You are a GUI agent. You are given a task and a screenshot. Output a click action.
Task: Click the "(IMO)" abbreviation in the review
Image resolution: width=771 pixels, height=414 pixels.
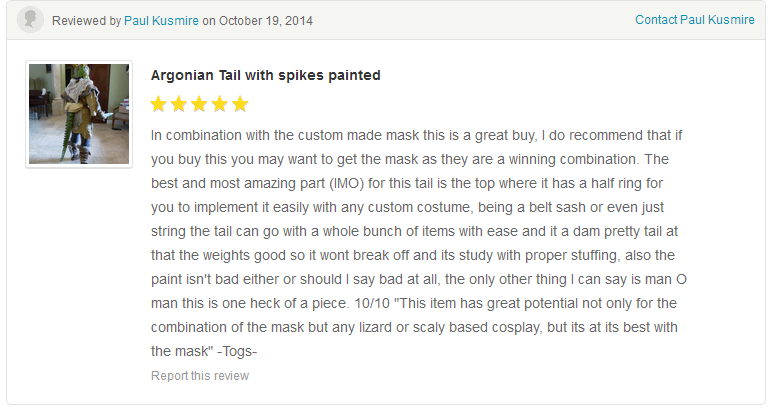pyautogui.click(x=347, y=183)
